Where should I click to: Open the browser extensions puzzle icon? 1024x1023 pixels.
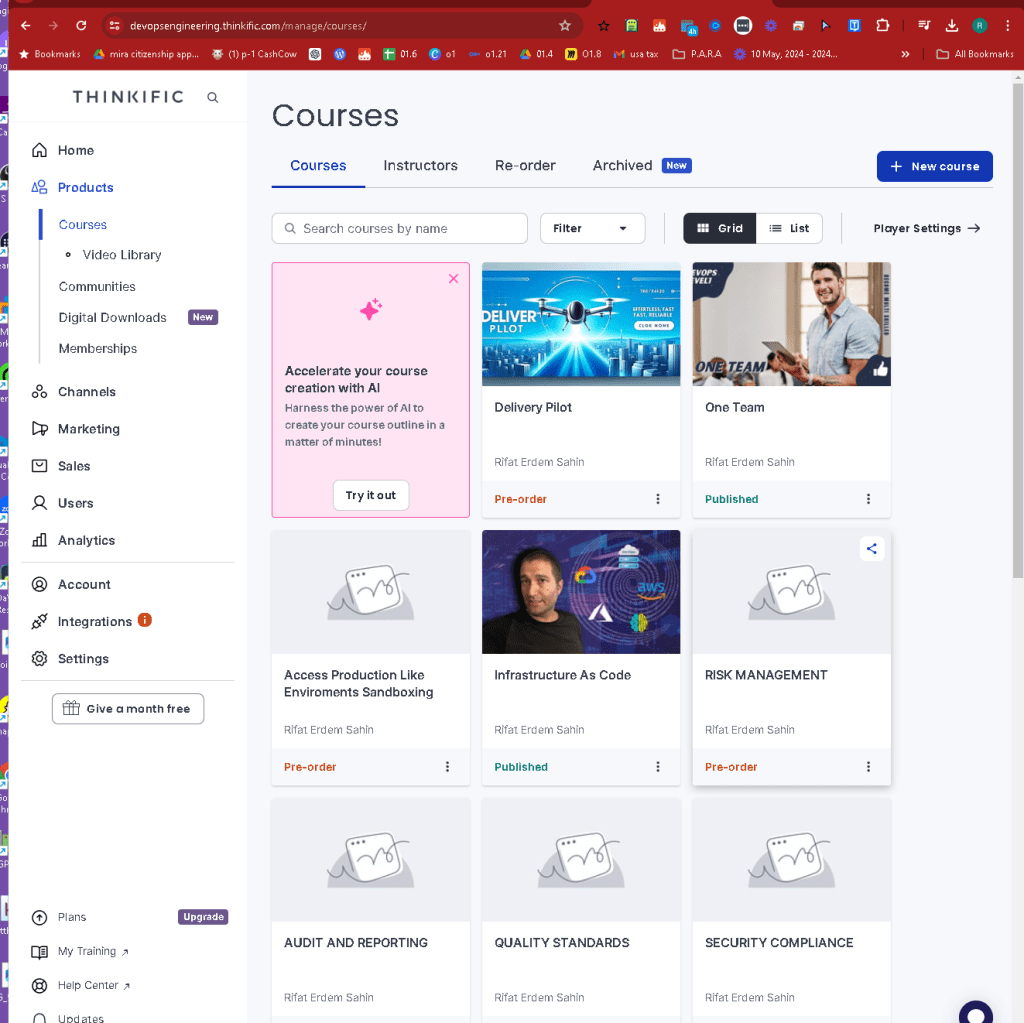(x=883, y=25)
